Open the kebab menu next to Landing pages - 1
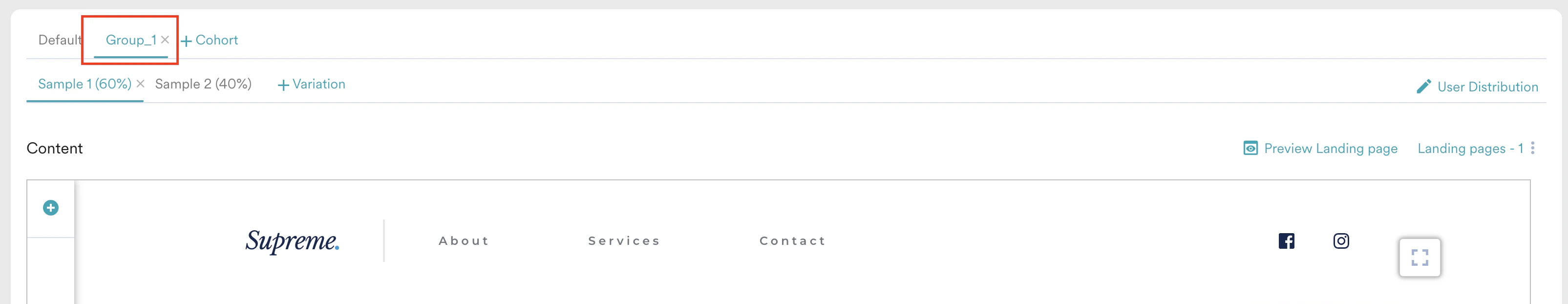Viewport: 1568px width, 304px height. 1533,148
